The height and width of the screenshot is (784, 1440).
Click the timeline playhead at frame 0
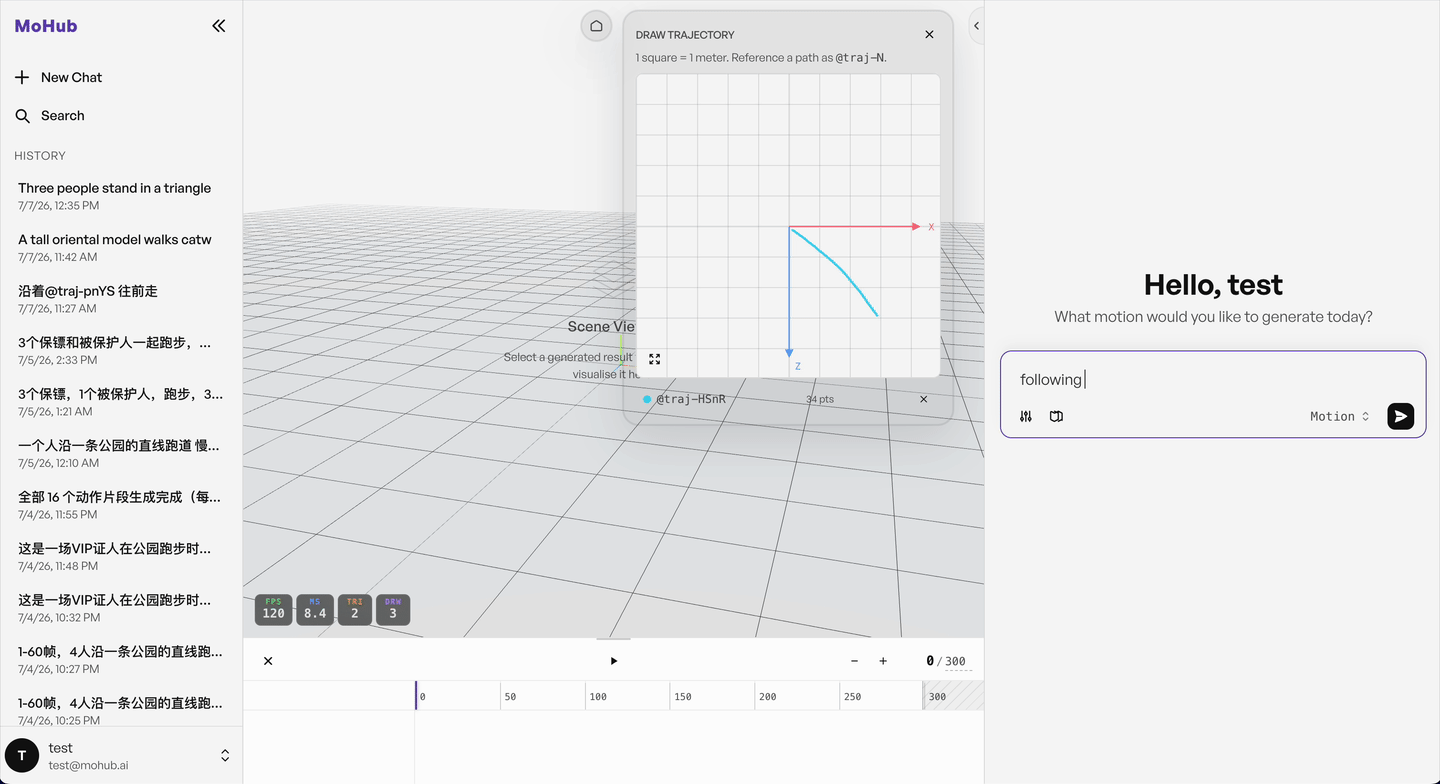click(x=416, y=696)
